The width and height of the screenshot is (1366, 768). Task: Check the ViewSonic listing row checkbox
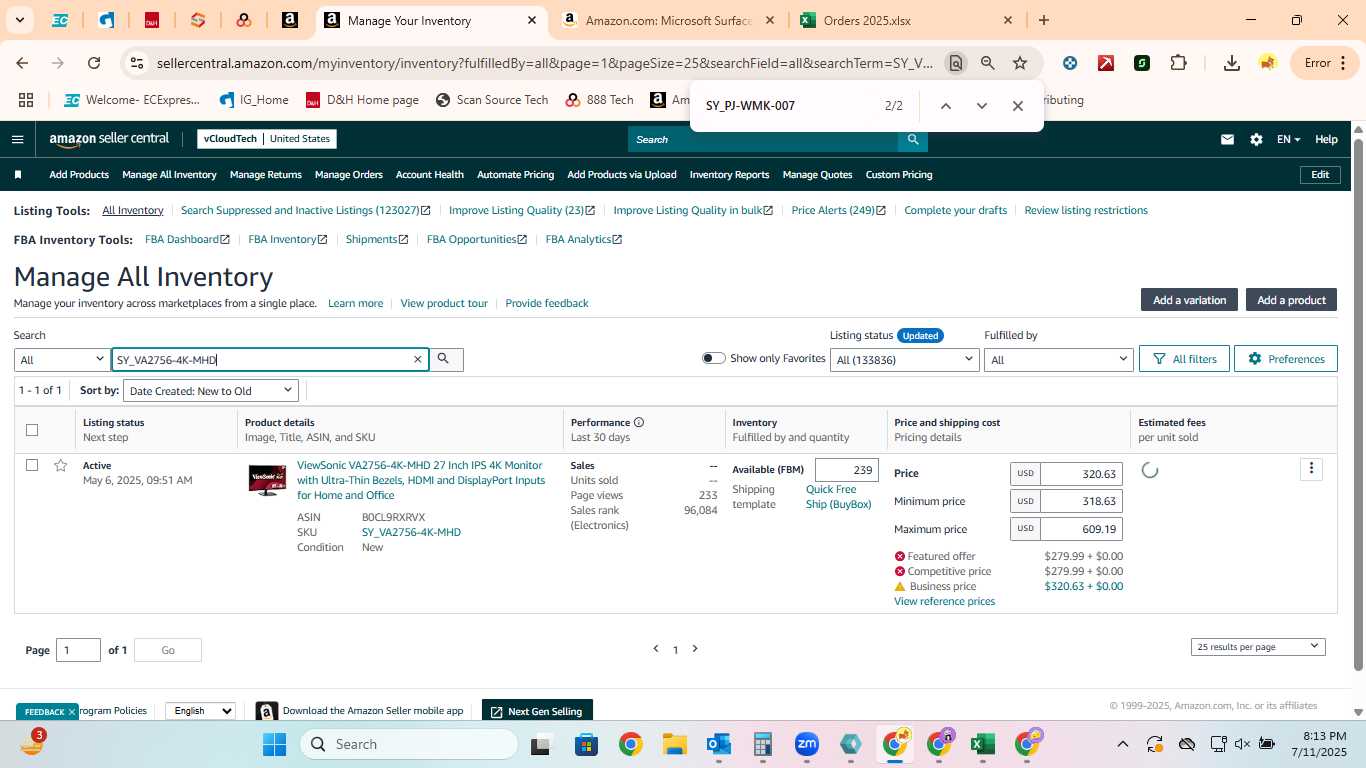coord(32,465)
